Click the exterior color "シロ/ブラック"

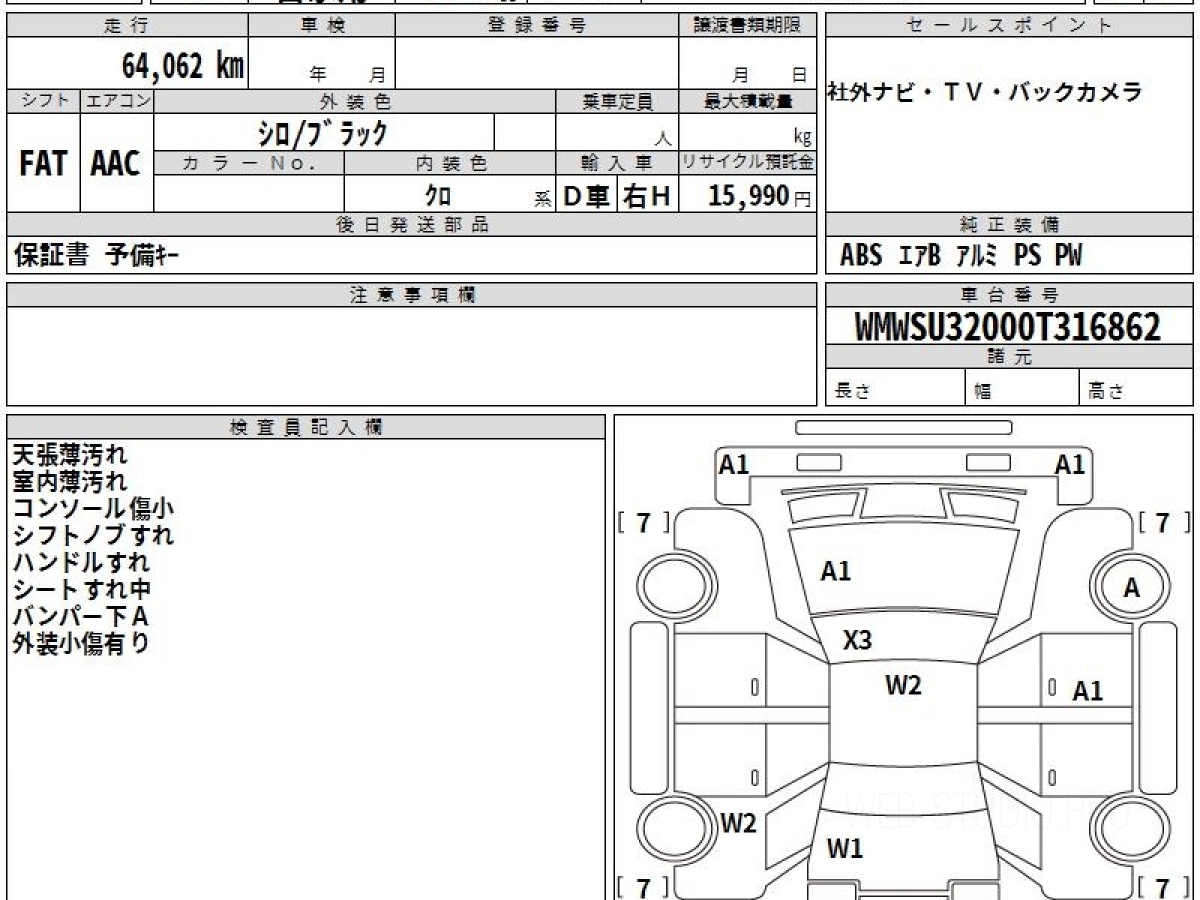323,132
